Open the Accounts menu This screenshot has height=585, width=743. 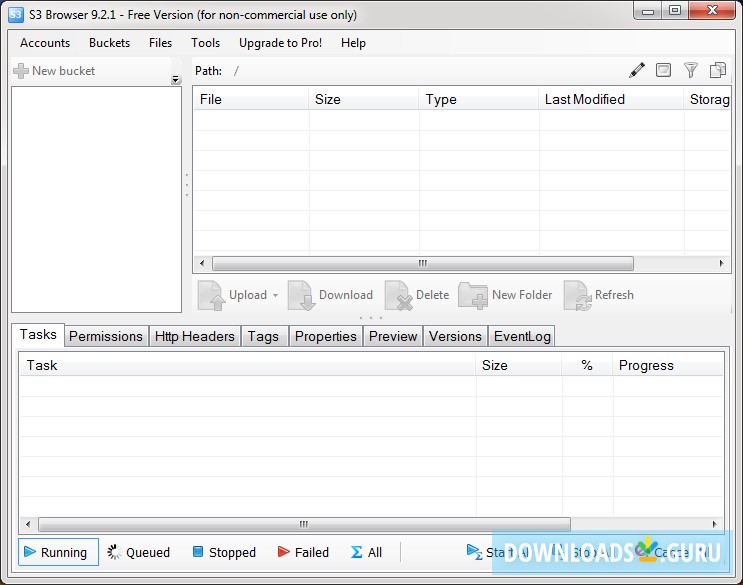[x=45, y=43]
